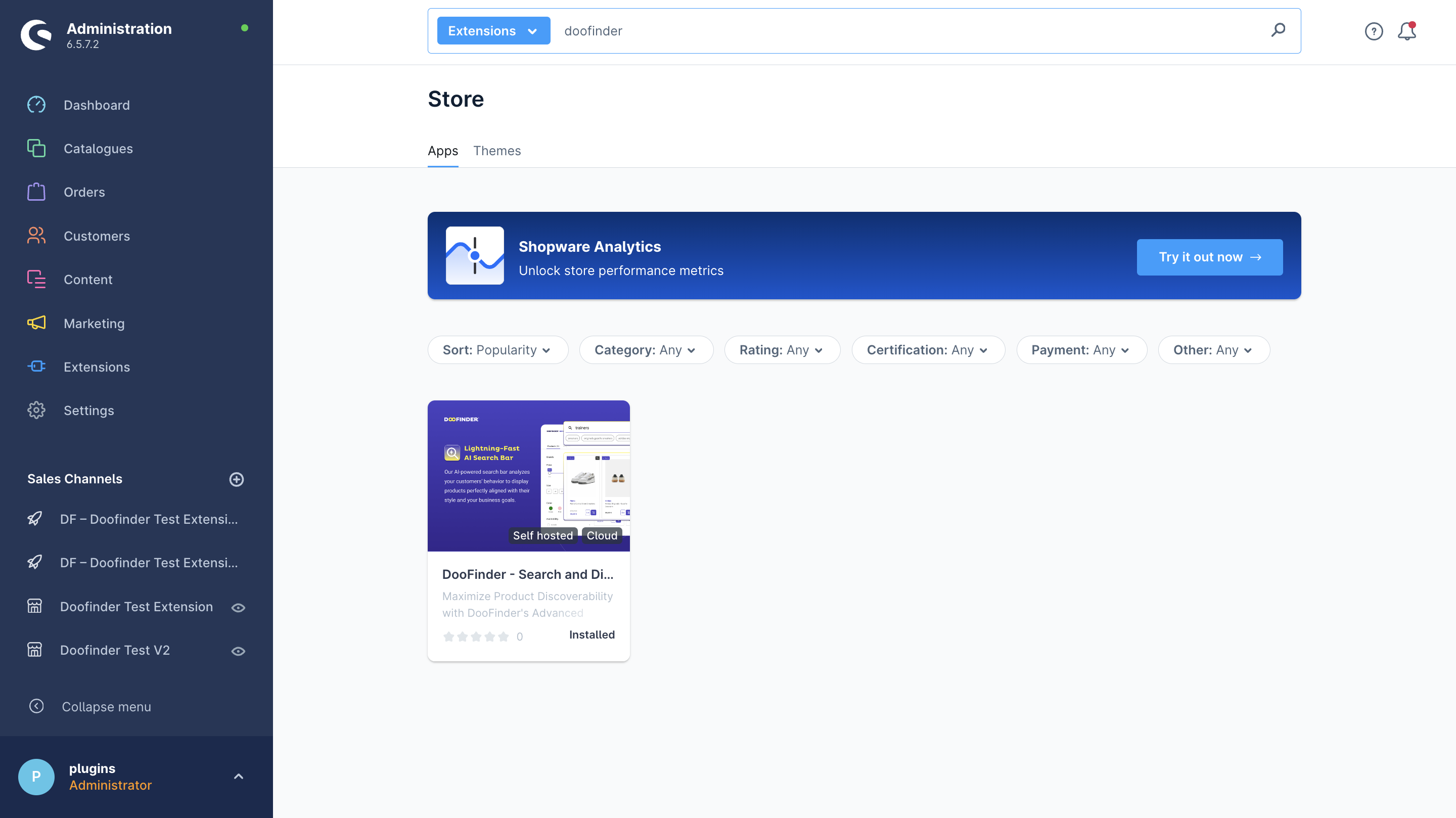Click the Settings gear icon
Image resolution: width=1456 pixels, height=818 pixels.
click(36, 411)
